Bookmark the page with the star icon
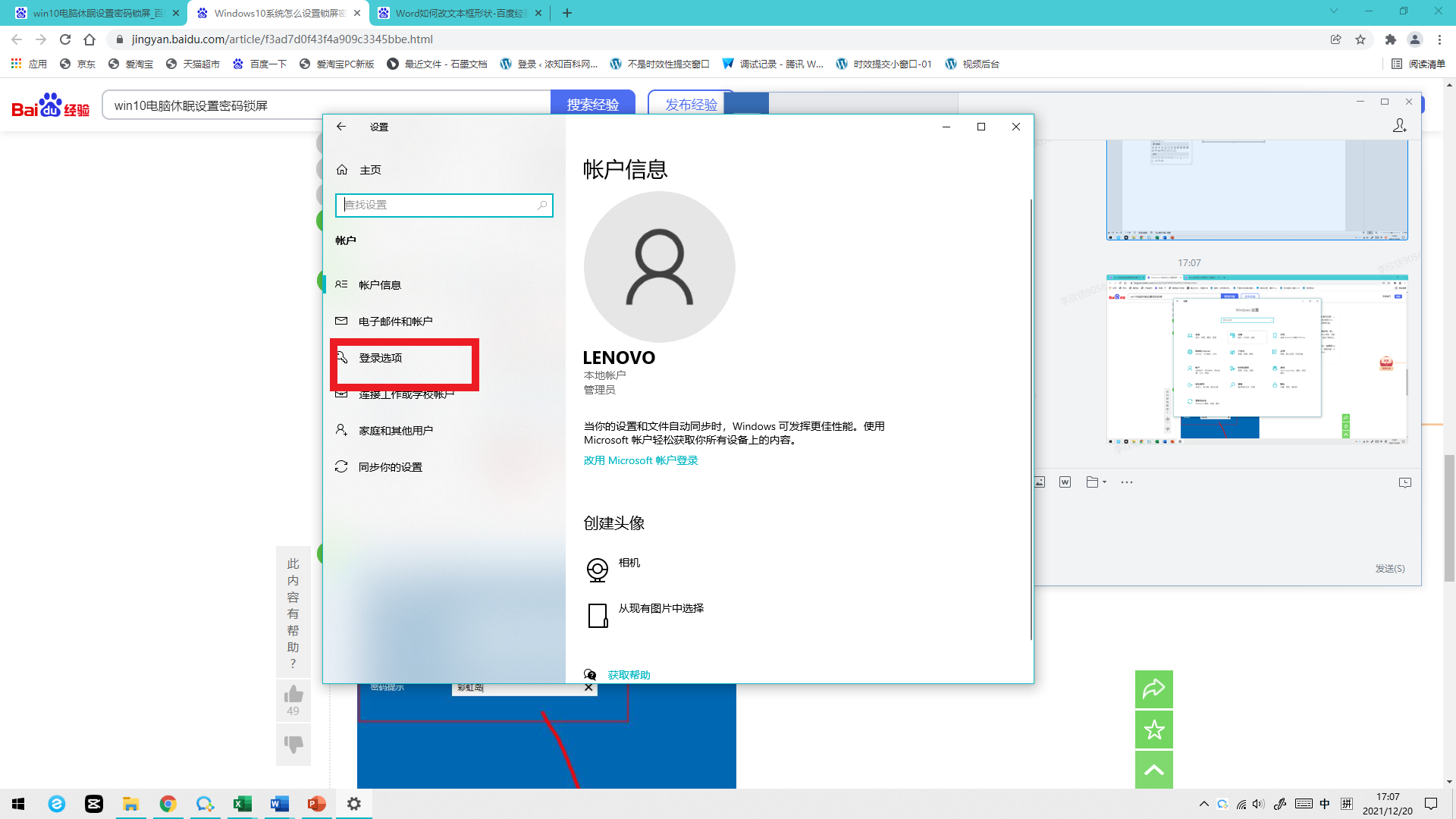Screen dimensions: 1456x819 click(x=1360, y=39)
